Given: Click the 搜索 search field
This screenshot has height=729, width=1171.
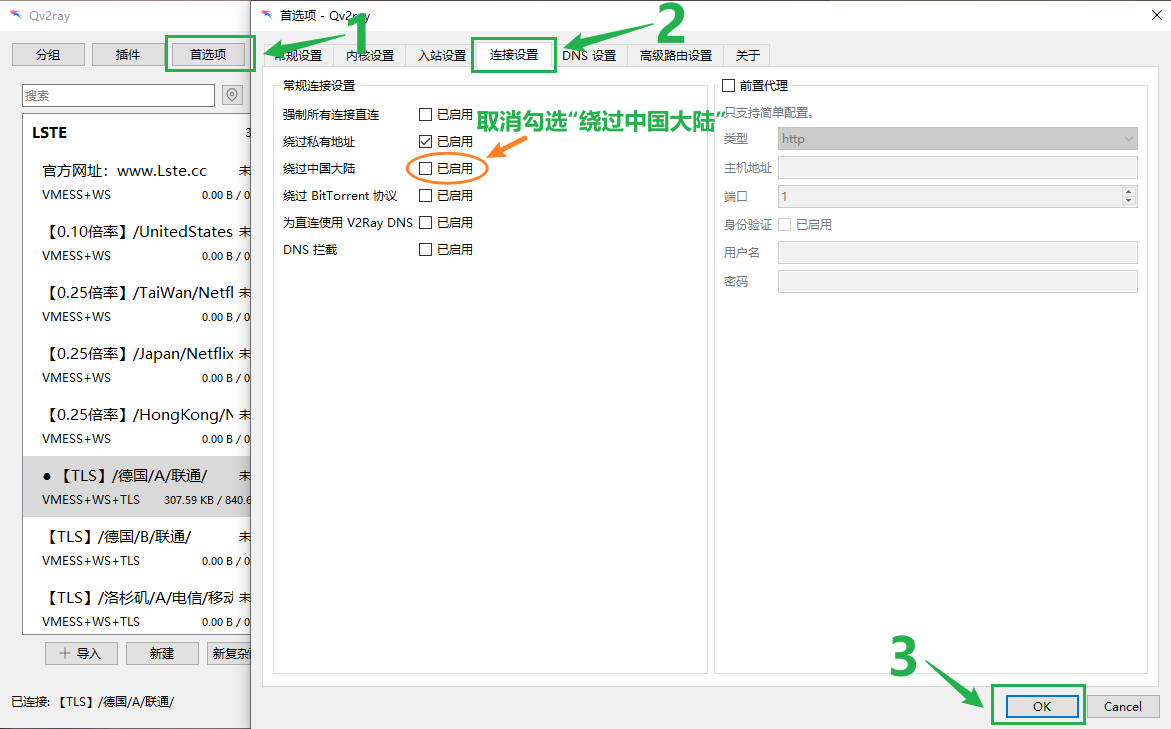Looking at the screenshot, I should (118, 95).
